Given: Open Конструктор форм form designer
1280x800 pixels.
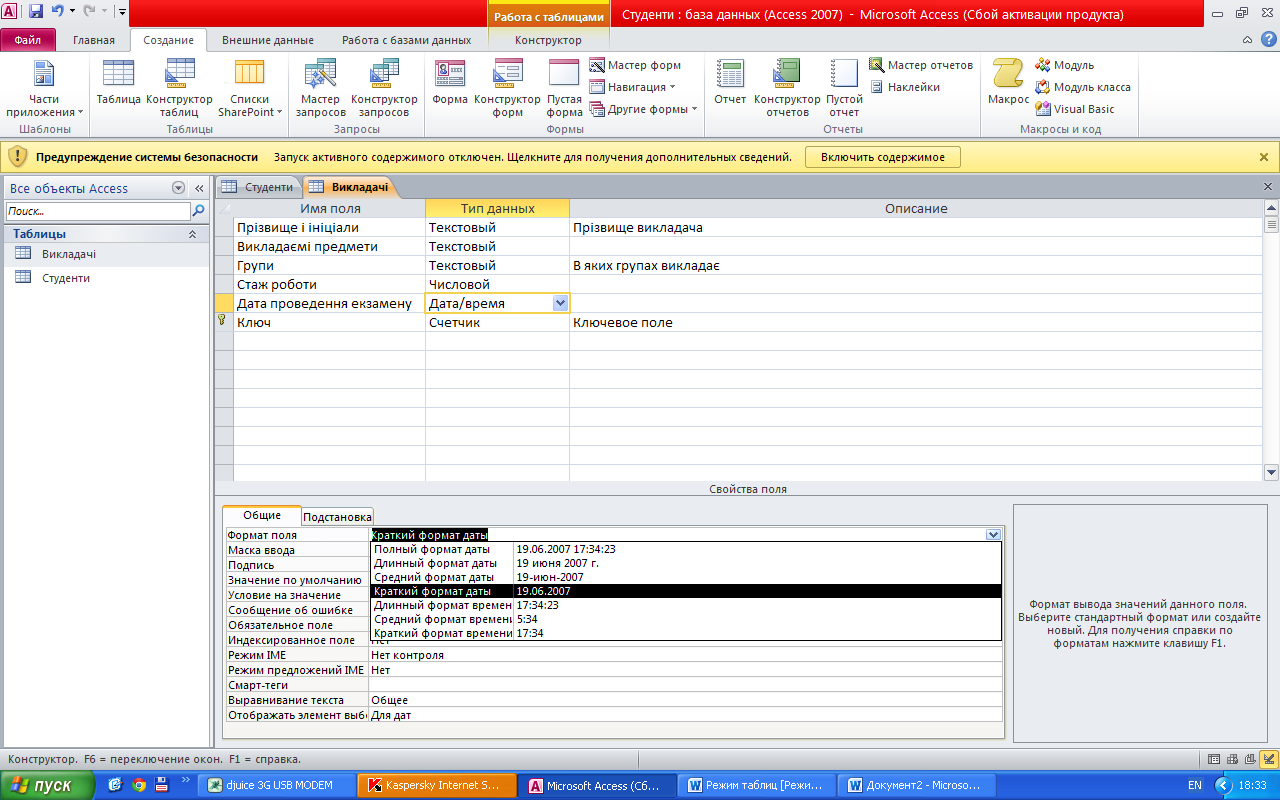Looking at the screenshot, I should (508, 88).
